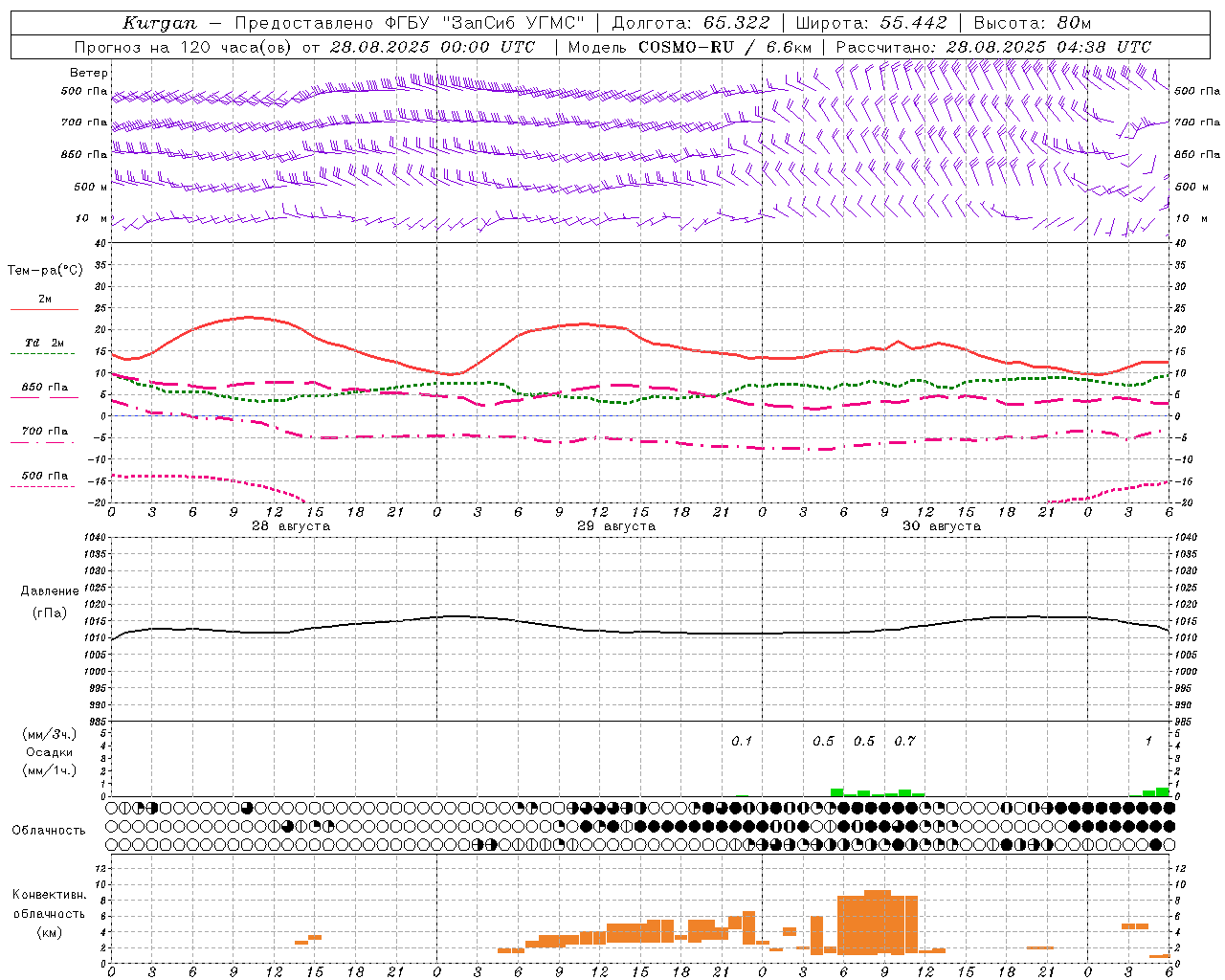This screenshot has height=980, width=1225.
Task: Click the "Kurgan" station name in the header
Action: coord(160,23)
